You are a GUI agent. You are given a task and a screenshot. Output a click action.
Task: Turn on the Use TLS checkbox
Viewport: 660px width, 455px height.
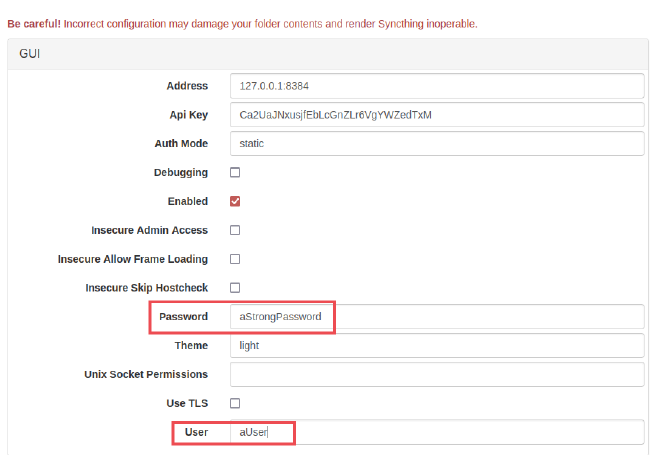(235, 403)
